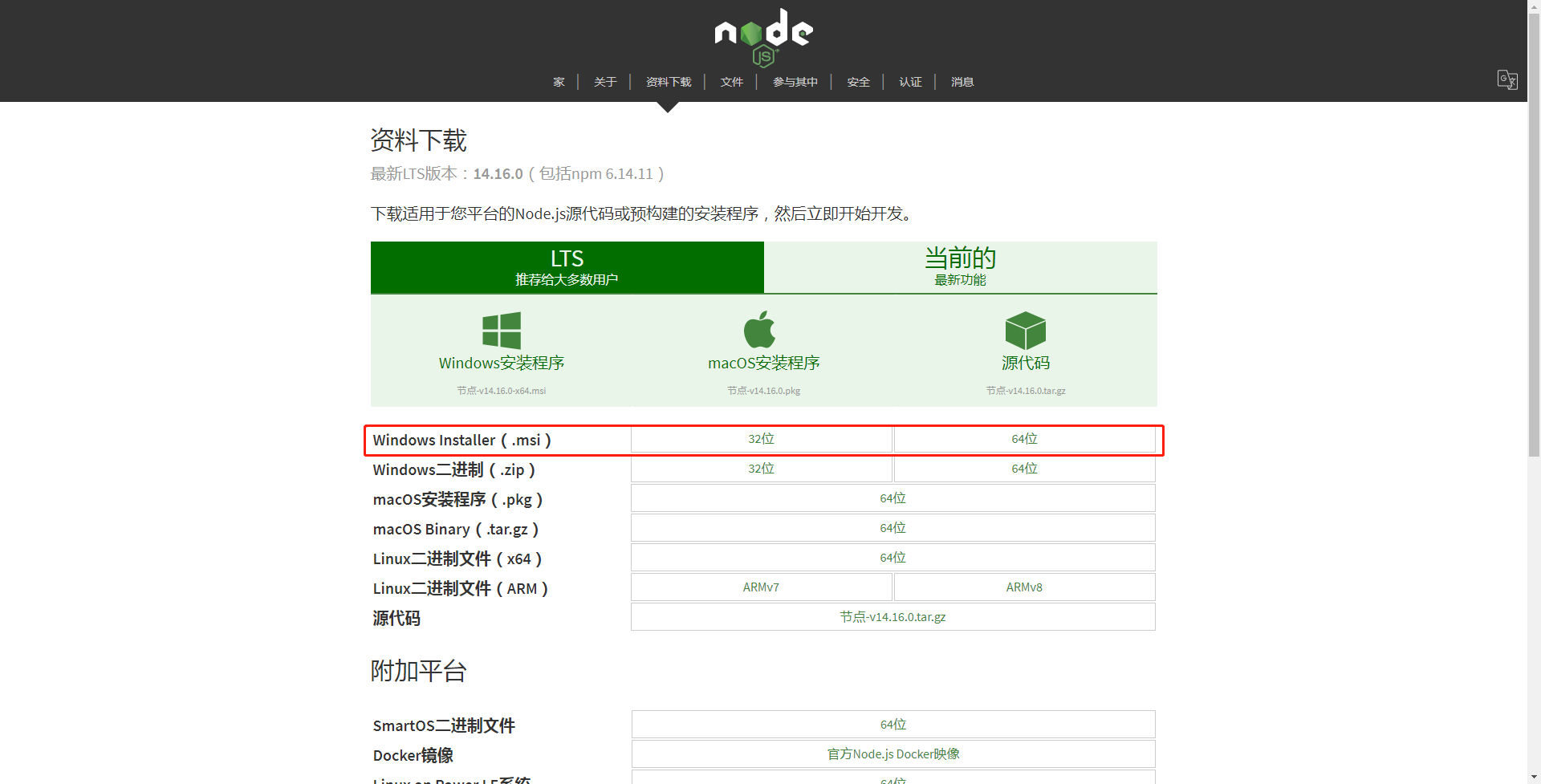Screen dimensions: 1541x784
Task: Click the version 14.16.0 text
Action: coord(498,174)
